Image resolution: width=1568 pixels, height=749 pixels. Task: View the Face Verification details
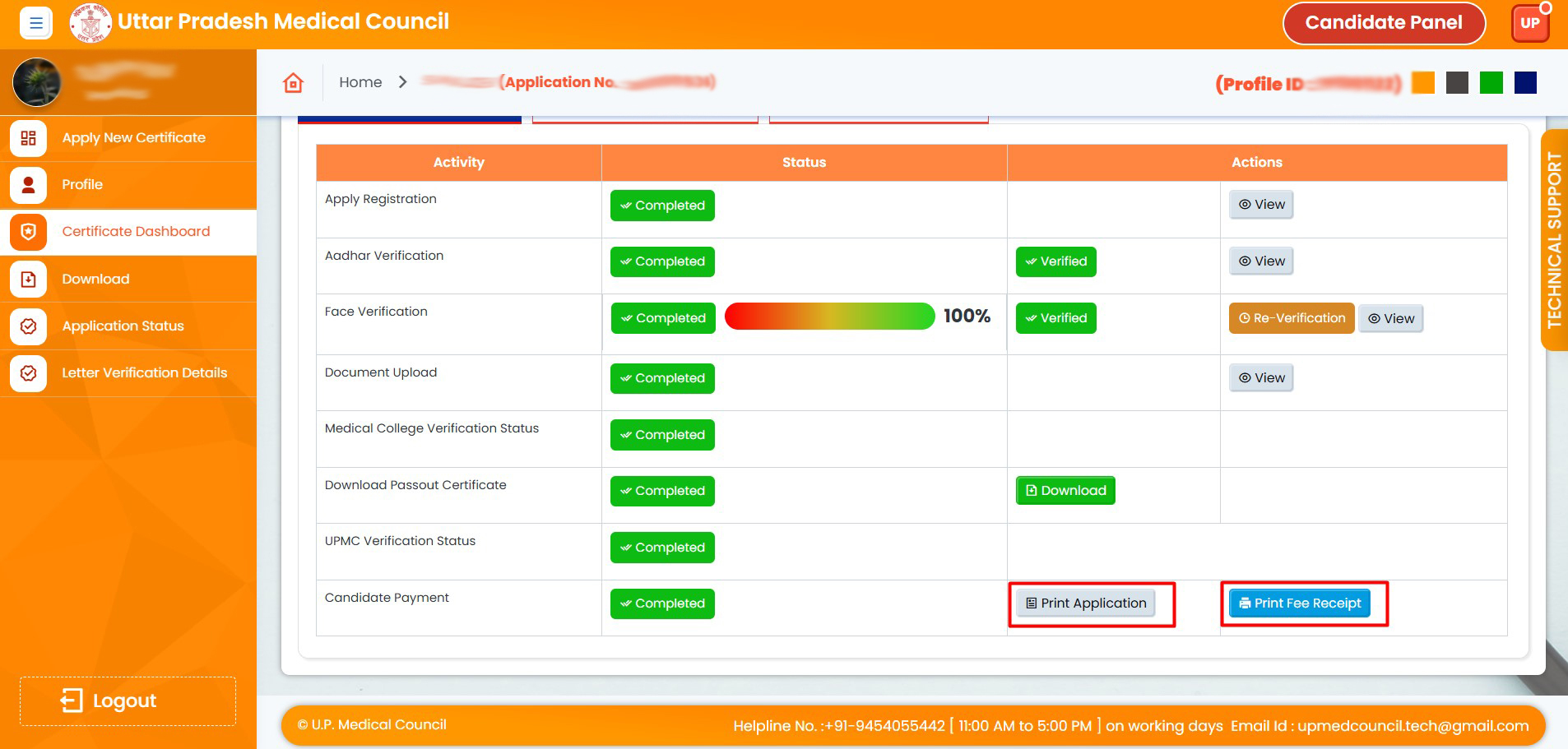[x=1390, y=319]
